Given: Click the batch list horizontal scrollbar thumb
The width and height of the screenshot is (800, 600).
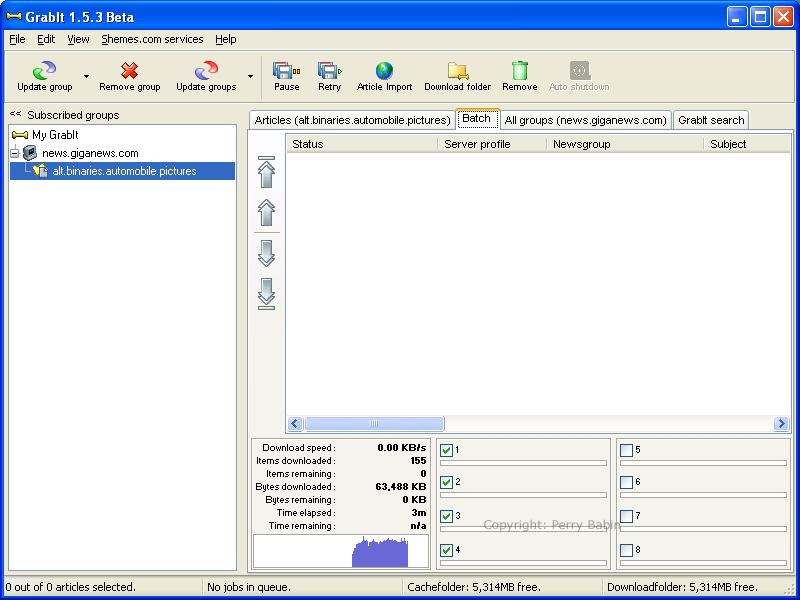Looking at the screenshot, I should 374,423.
